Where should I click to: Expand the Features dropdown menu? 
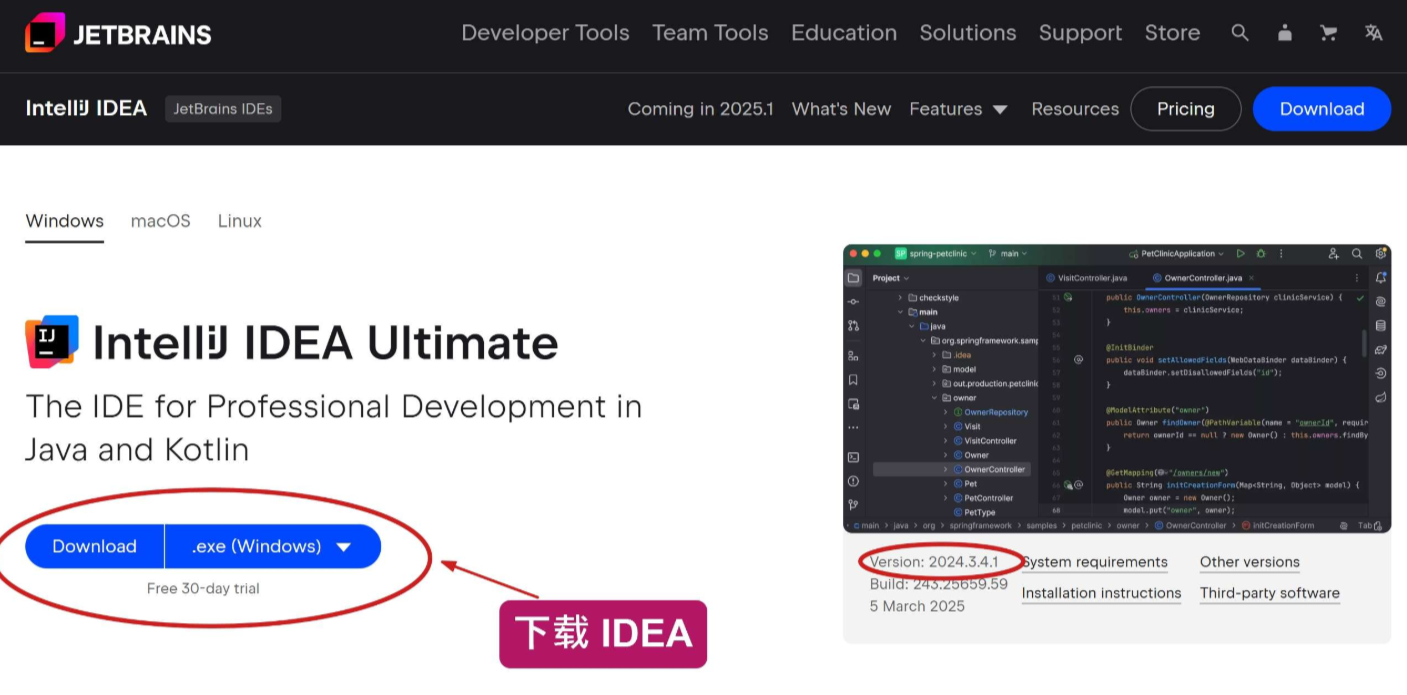tap(958, 109)
